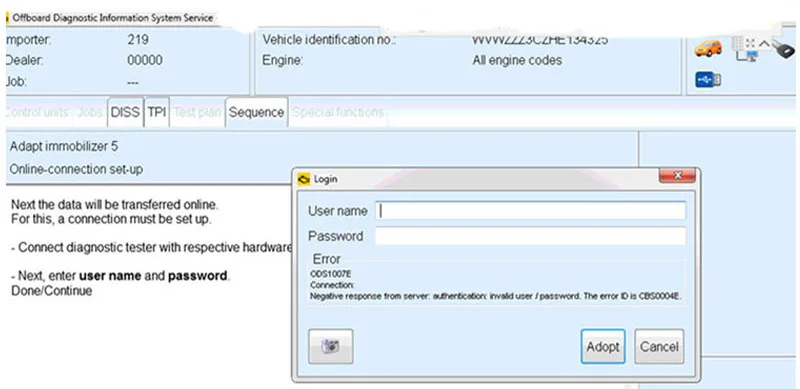
Task: Open the Special functions tab
Action: pos(338,112)
